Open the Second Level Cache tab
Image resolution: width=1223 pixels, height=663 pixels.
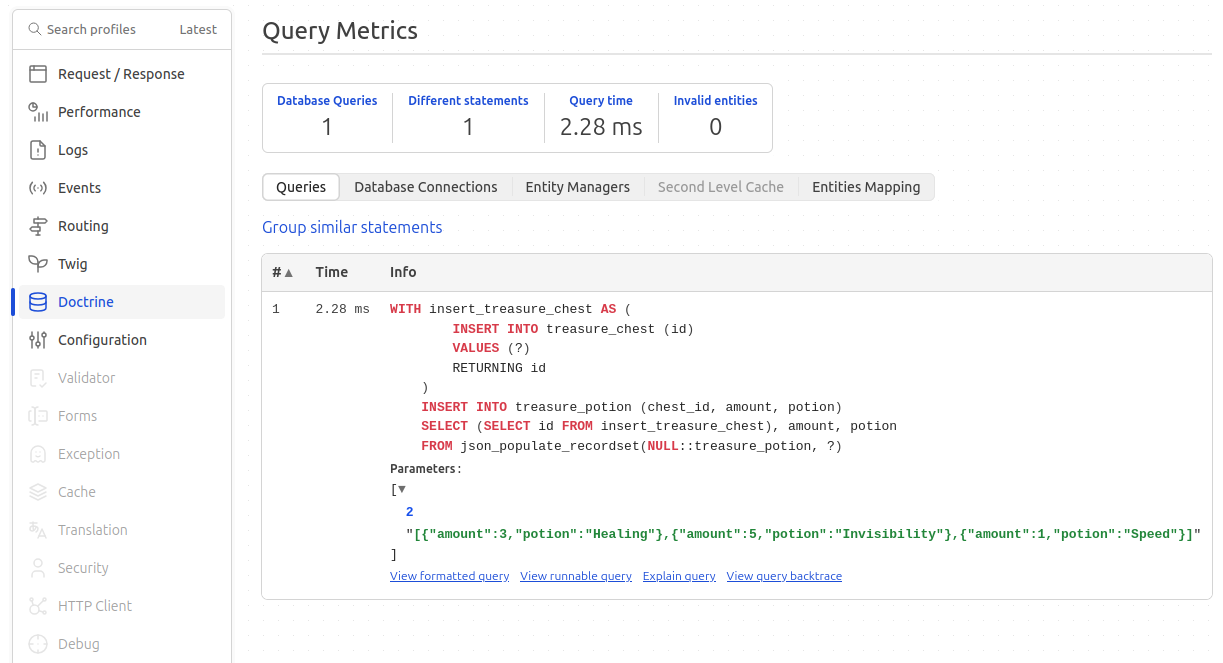click(721, 187)
